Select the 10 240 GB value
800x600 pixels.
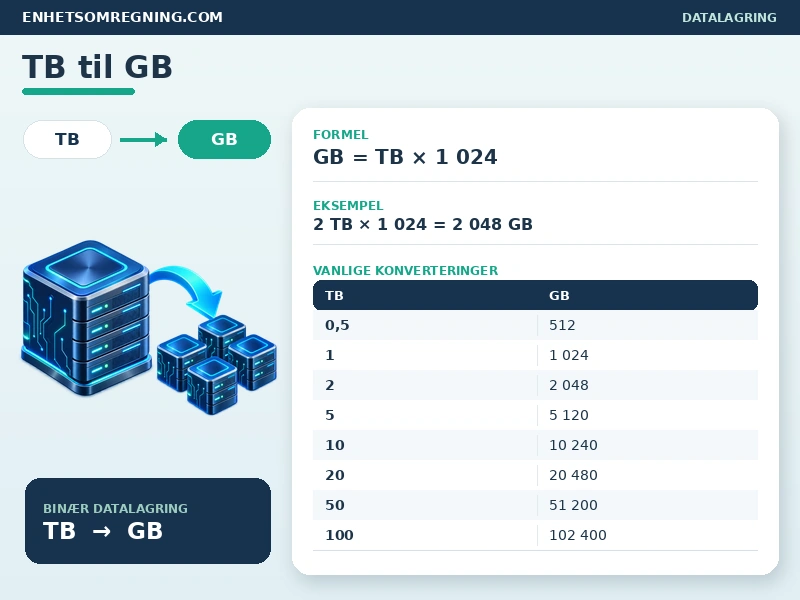573,445
